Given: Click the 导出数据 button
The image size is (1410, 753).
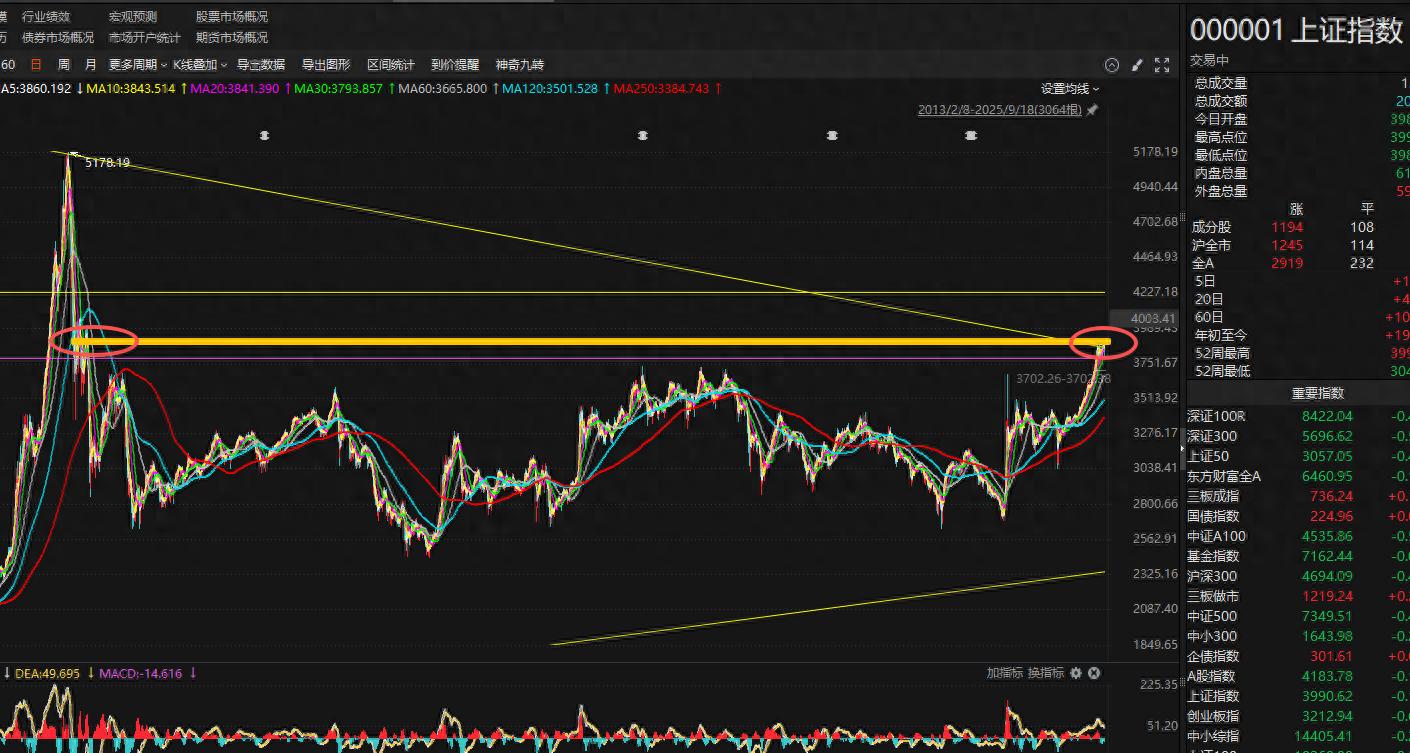Looking at the screenshot, I should (261, 65).
